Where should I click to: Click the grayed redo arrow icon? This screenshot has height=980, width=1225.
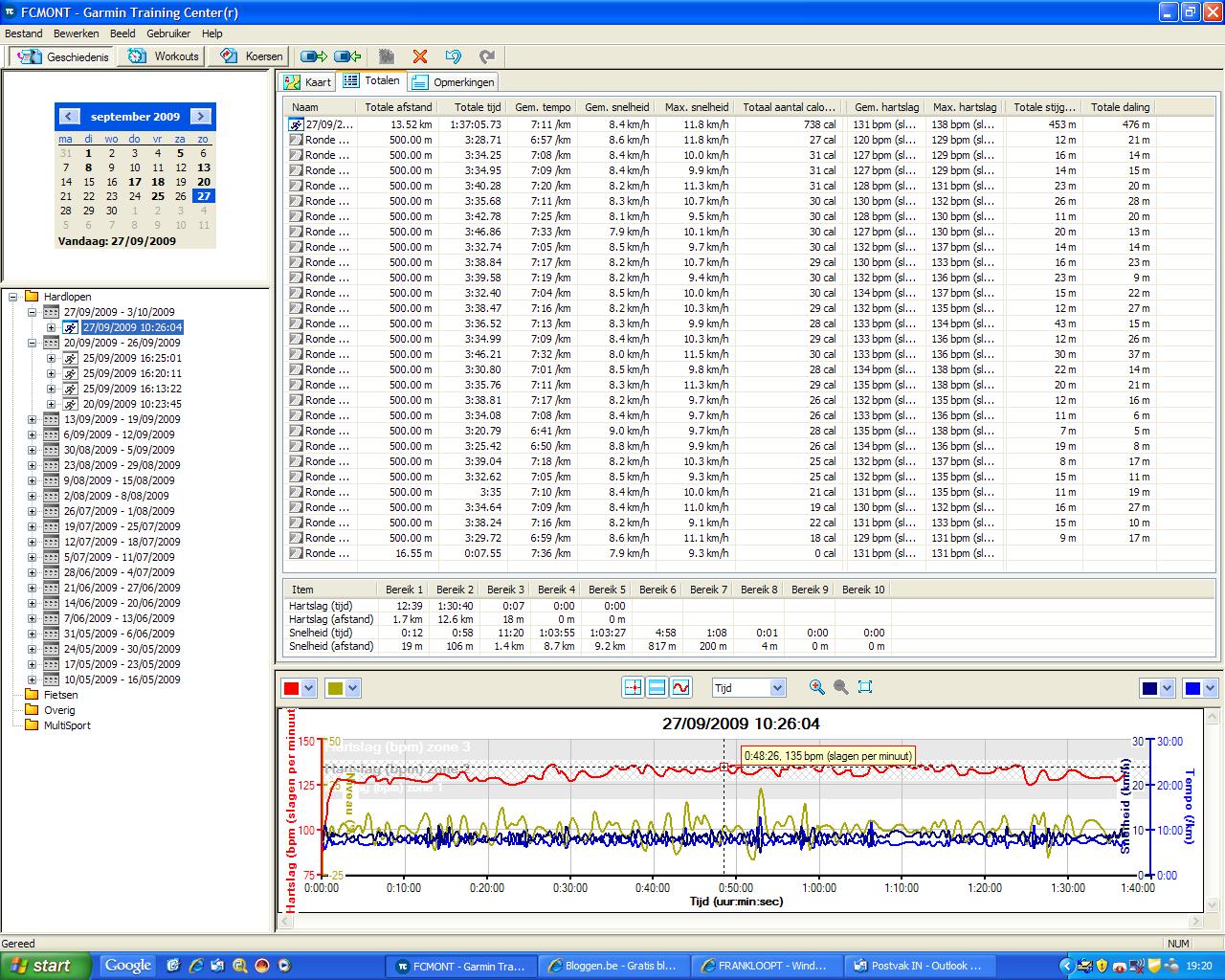tap(487, 56)
